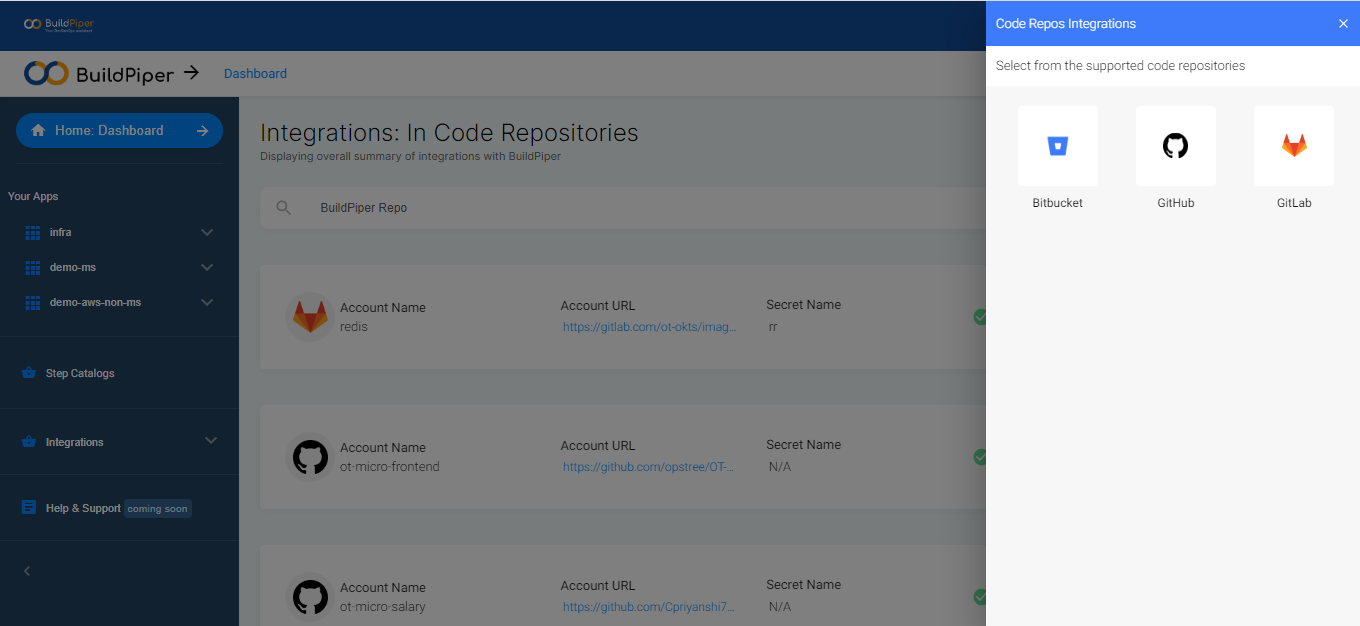Expand the infra app chevron

(x=207, y=232)
